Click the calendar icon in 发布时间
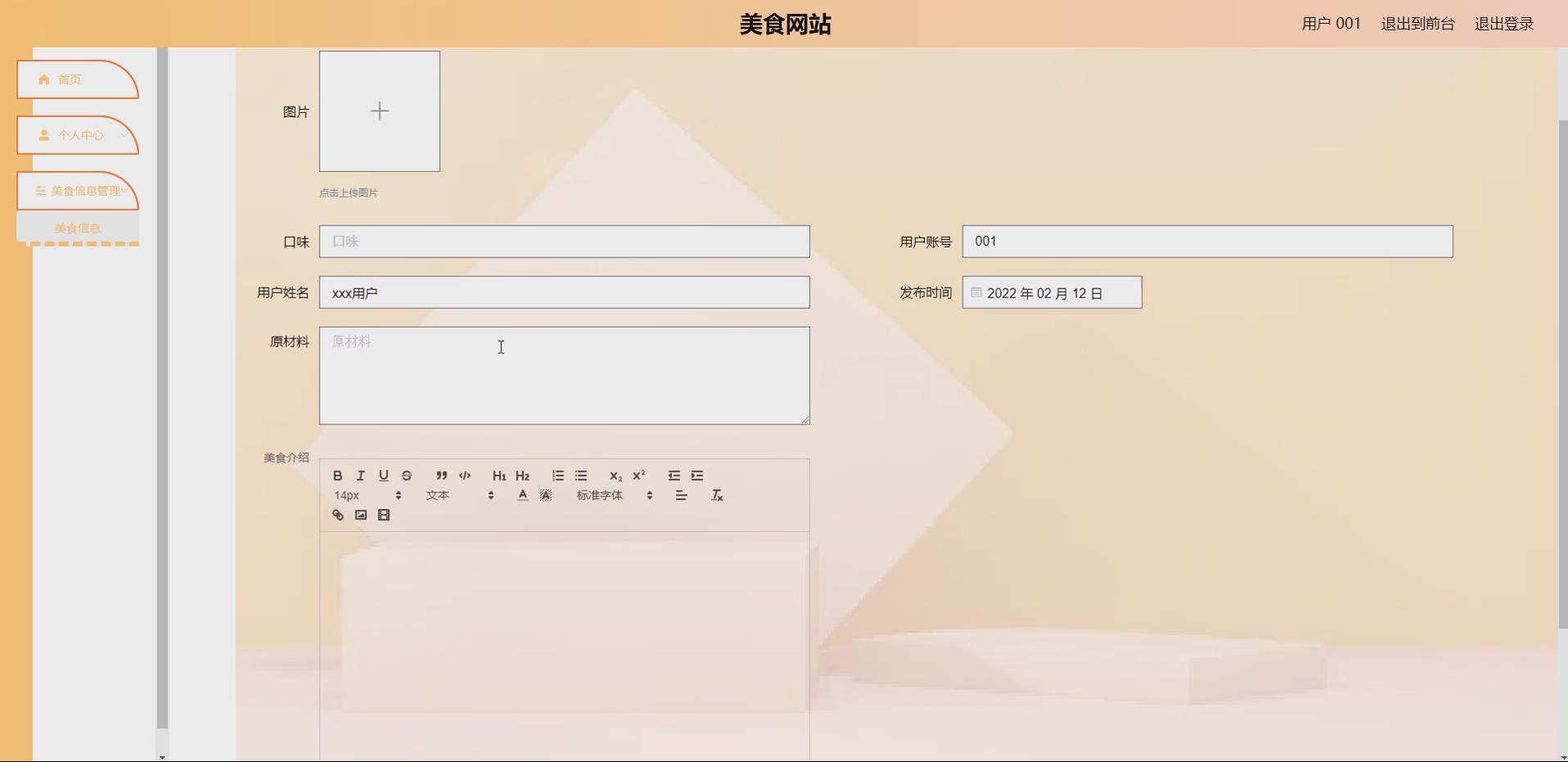1568x762 pixels. (977, 293)
